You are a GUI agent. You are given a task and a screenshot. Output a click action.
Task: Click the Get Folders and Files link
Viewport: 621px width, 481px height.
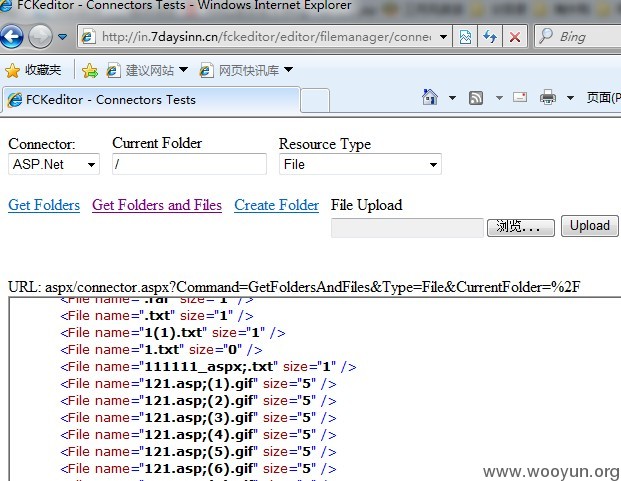157,205
